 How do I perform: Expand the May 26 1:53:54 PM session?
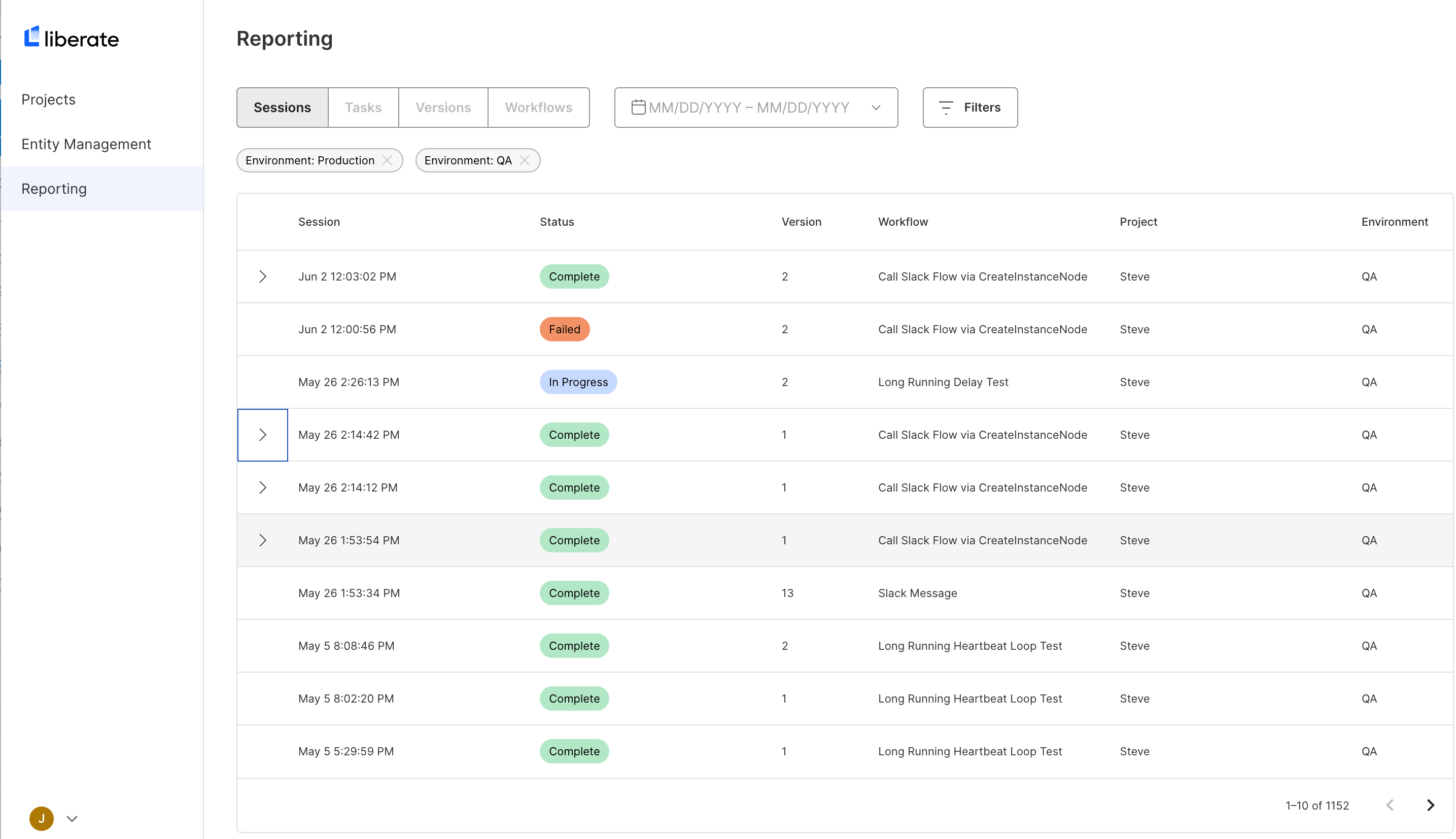(263, 541)
